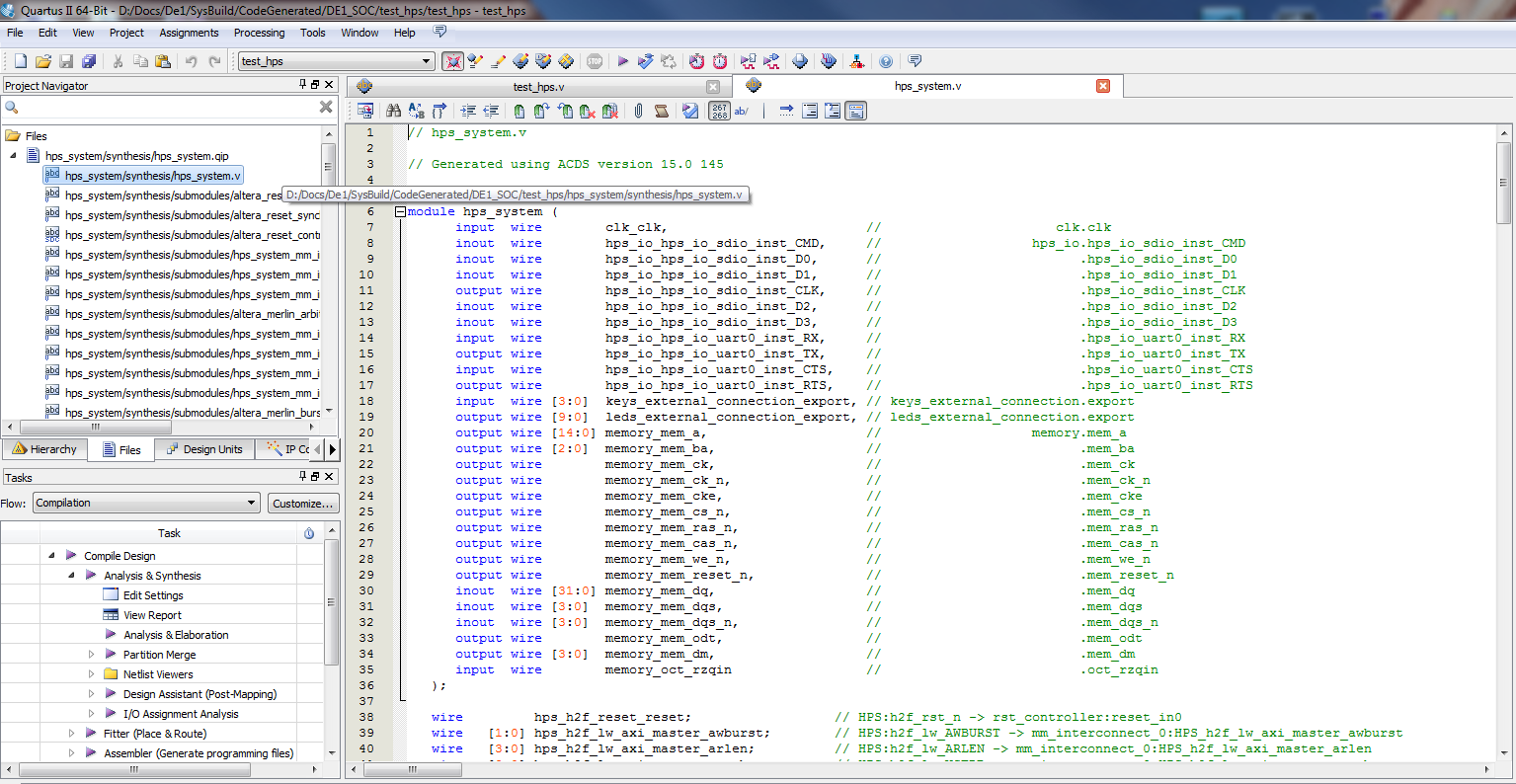
Task: Expand the Partition Merge task
Action: click(92, 655)
